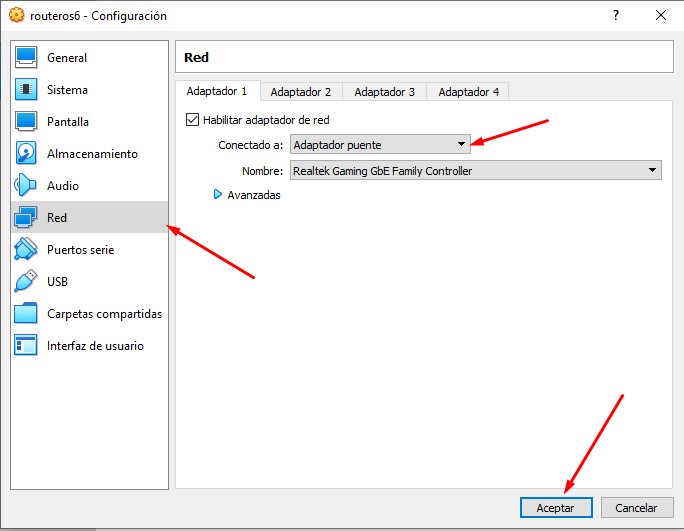This screenshot has width=684, height=531.
Task: Confirm settings with the Aceptar button
Action: pos(556,507)
